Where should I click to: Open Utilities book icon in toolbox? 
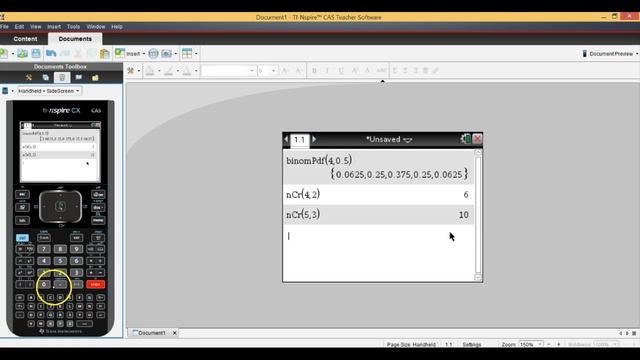pos(78,78)
